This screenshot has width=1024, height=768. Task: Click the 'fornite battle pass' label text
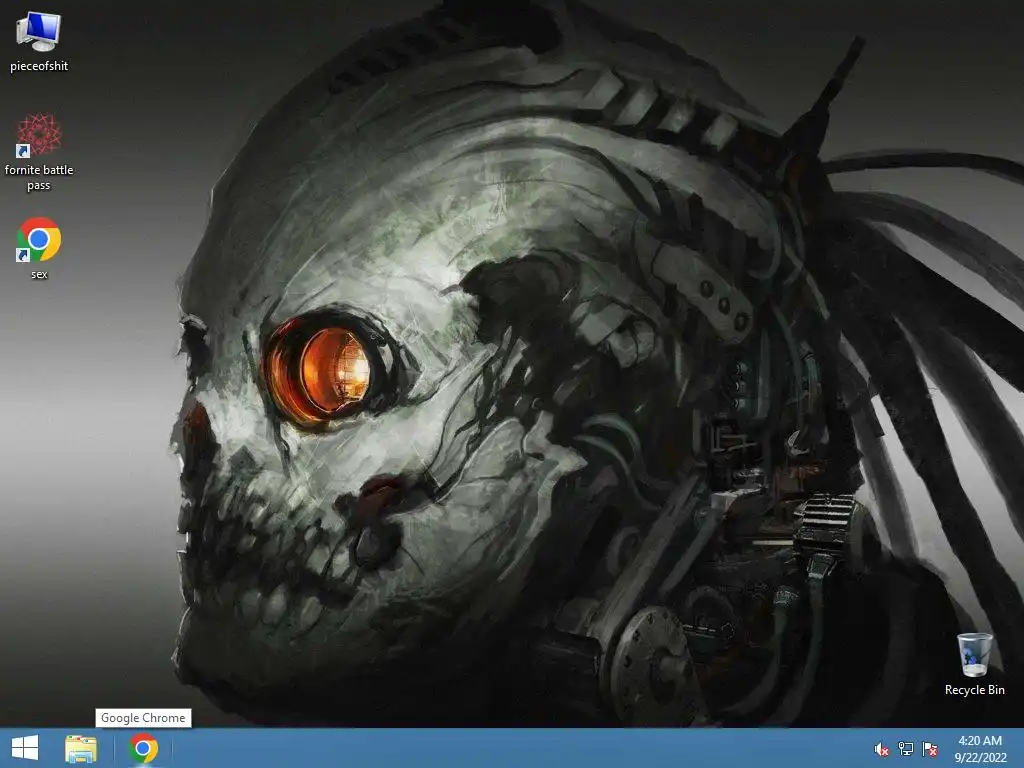point(39,177)
